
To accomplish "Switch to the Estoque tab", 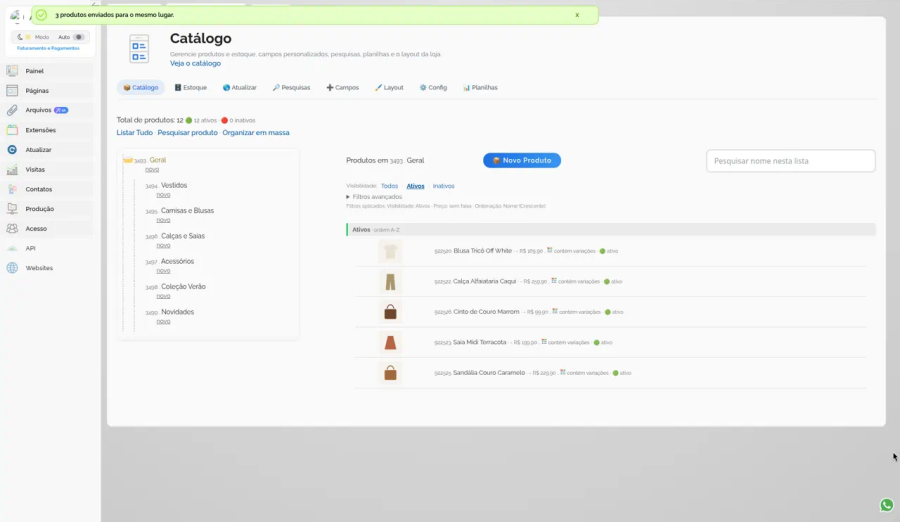I will [191, 88].
